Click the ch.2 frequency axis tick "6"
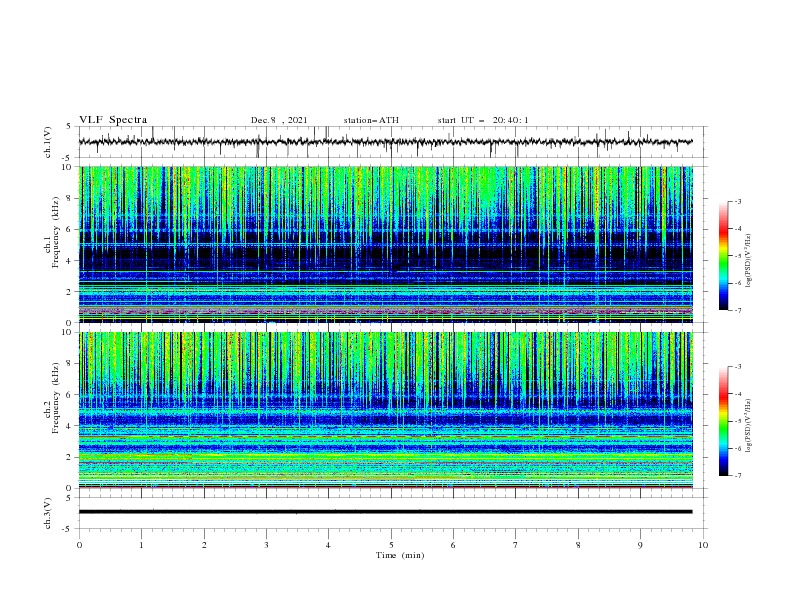792x612 pixels. pyautogui.click(x=70, y=394)
